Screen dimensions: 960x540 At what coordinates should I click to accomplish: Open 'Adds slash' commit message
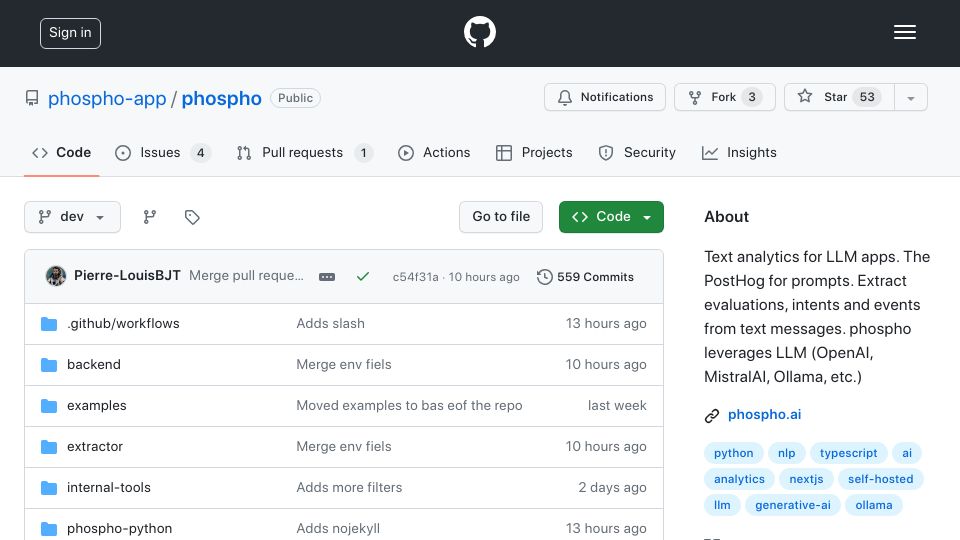[331, 323]
